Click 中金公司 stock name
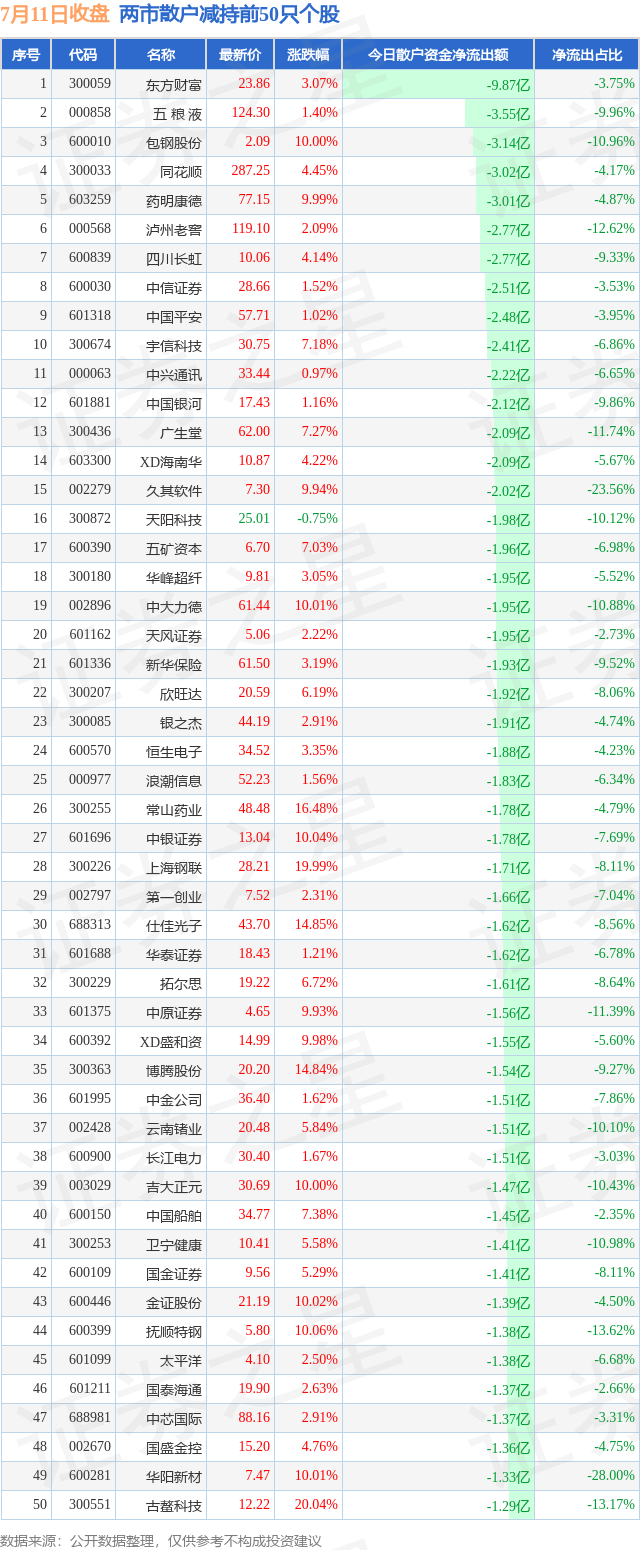The width and height of the screenshot is (640, 1550). click(174, 1099)
